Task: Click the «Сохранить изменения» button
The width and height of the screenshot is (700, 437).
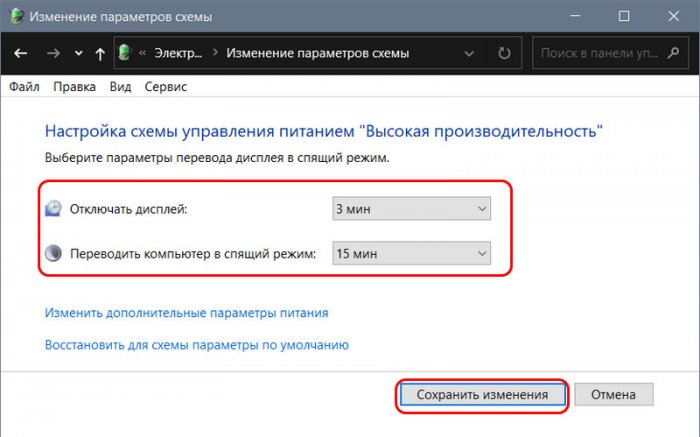Action: pos(482,395)
